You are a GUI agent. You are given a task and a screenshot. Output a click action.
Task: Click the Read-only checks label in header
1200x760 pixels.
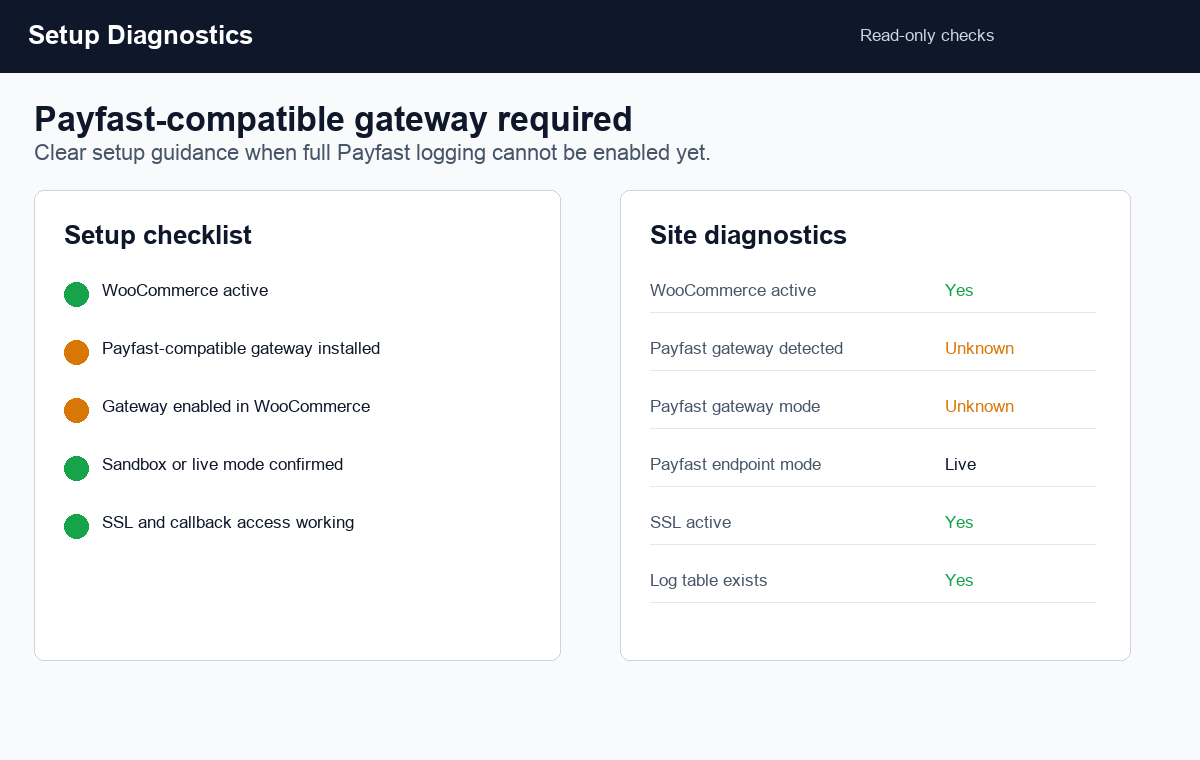pyautogui.click(x=927, y=36)
